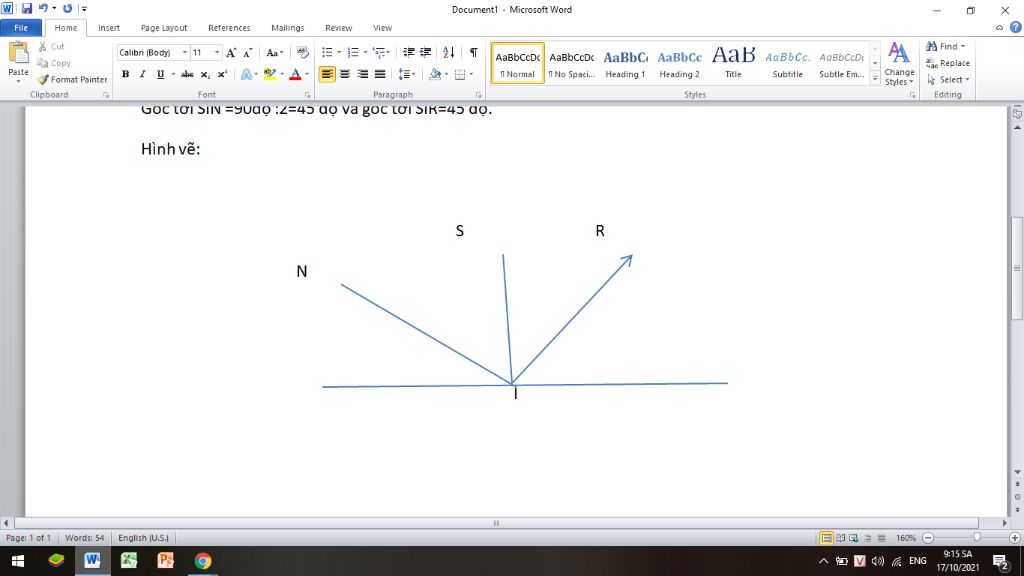Switch to Outline view icon
This screenshot has width=1024, height=576.
[x=868, y=538]
